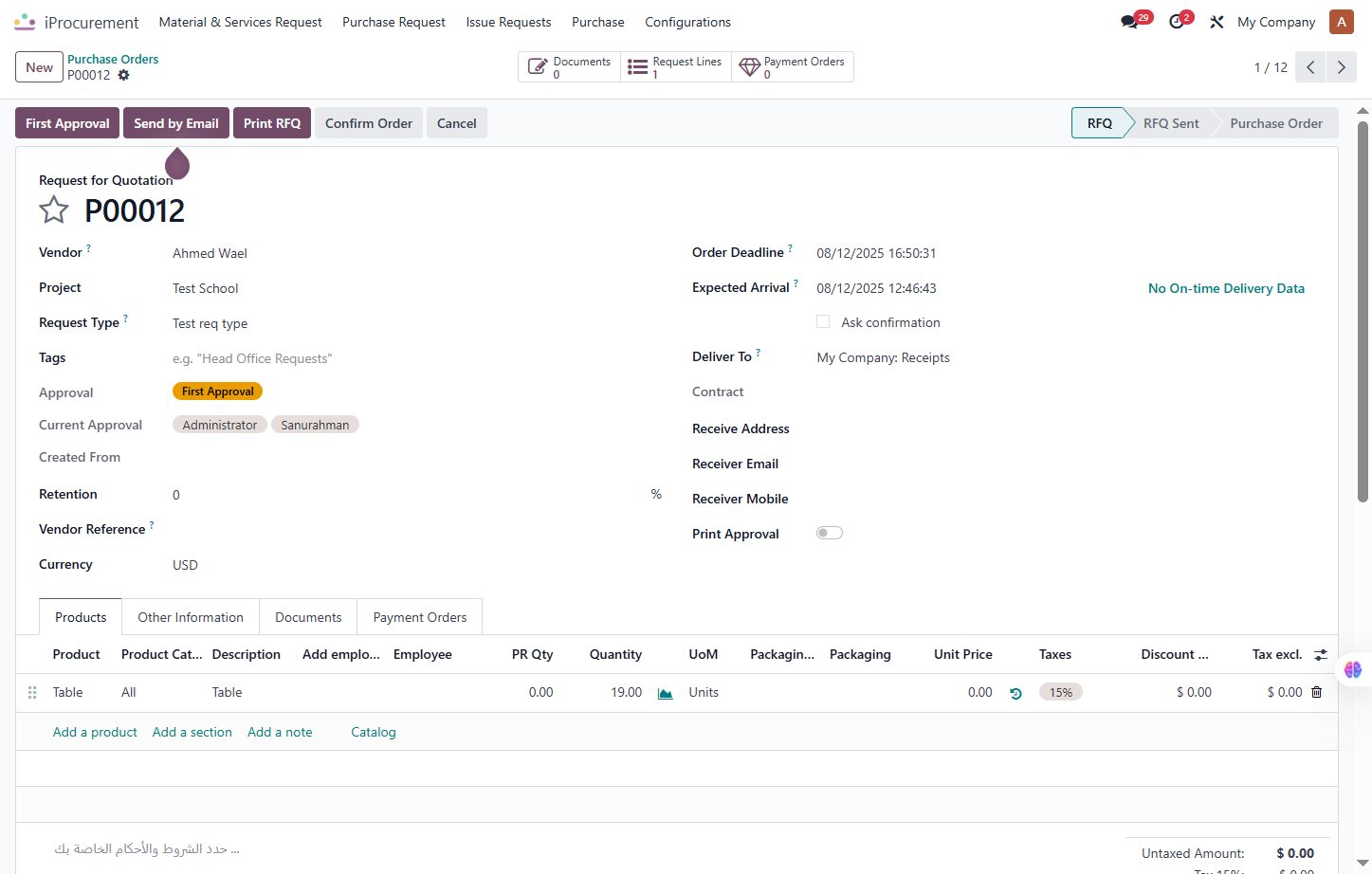The height and width of the screenshot is (874, 1372).
Task: Click the reset price icon on Table row
Action: 1015,693
